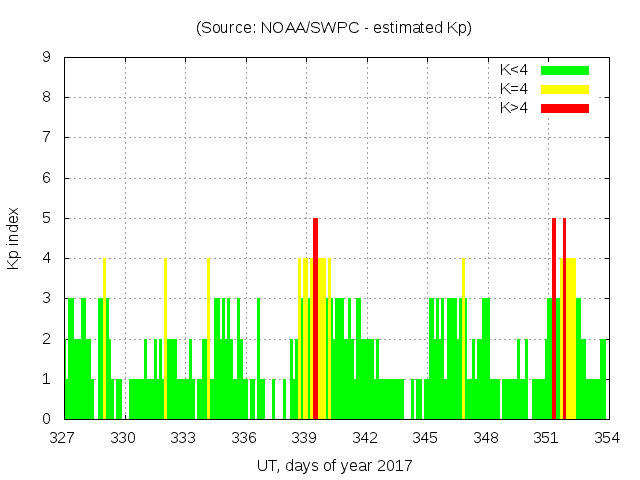Click the yellow bar near day 347
Viewport: 640px width, 480px height.
tap(464, 340)
